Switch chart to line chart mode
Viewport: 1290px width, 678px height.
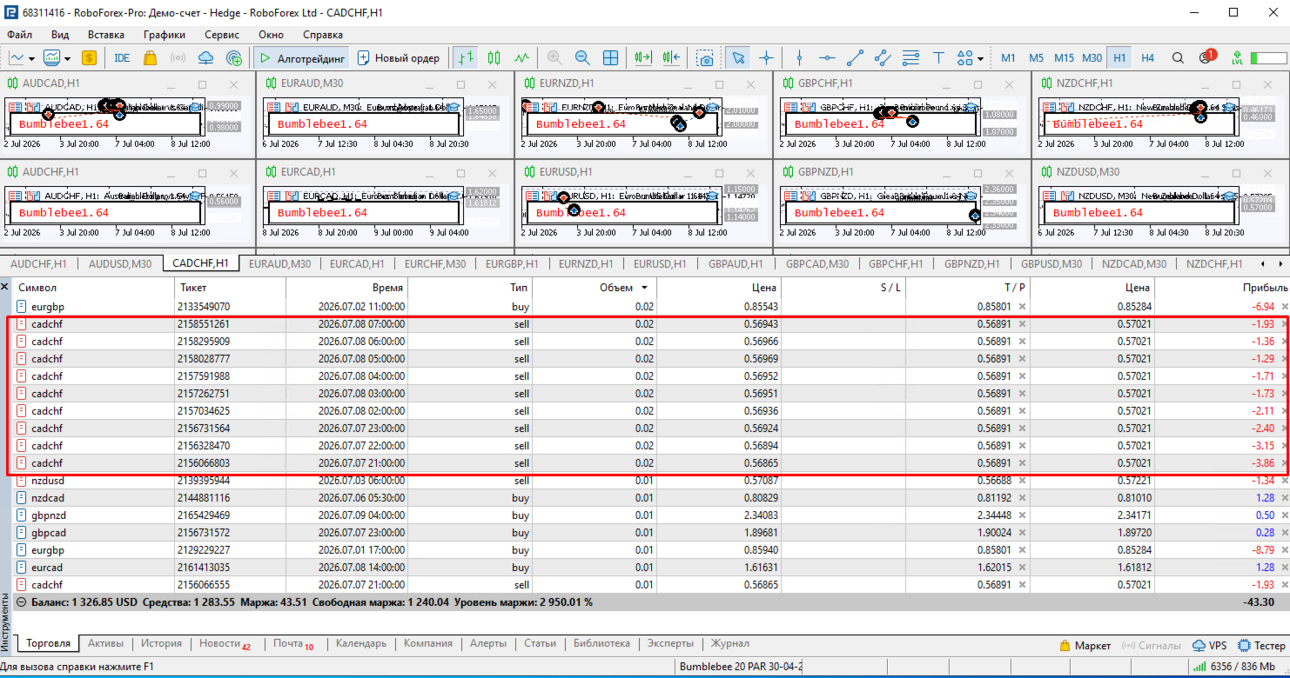(x=521, y=58)
